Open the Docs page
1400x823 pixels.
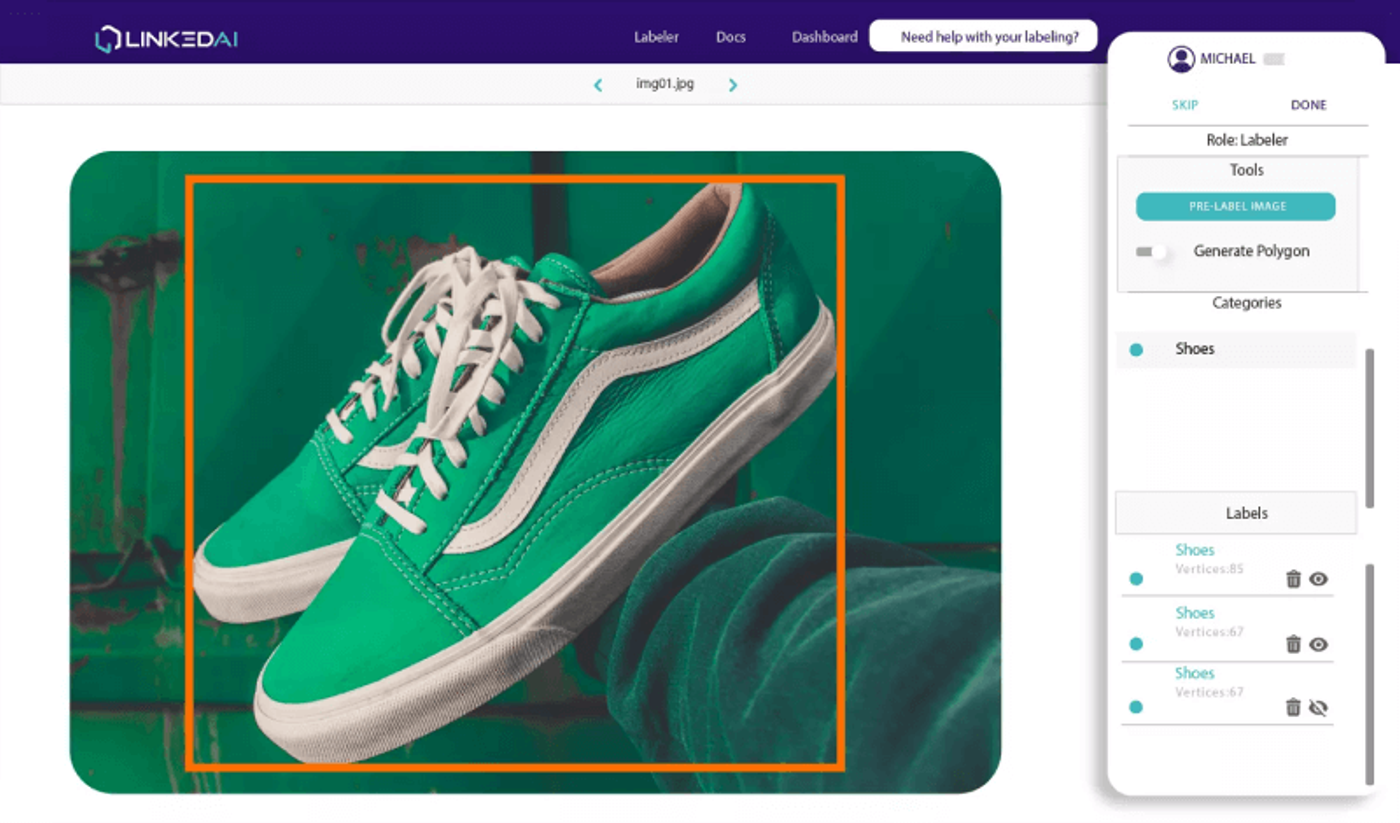coord(731,37)
